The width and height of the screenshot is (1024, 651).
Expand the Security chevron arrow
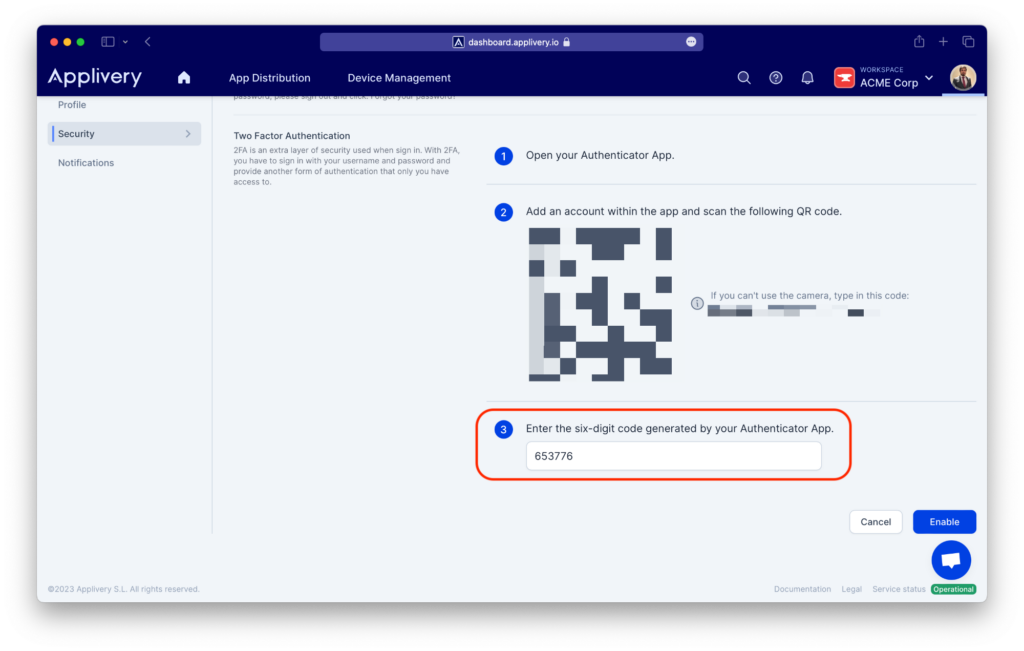pyautogui.click(x=188, y=134)
